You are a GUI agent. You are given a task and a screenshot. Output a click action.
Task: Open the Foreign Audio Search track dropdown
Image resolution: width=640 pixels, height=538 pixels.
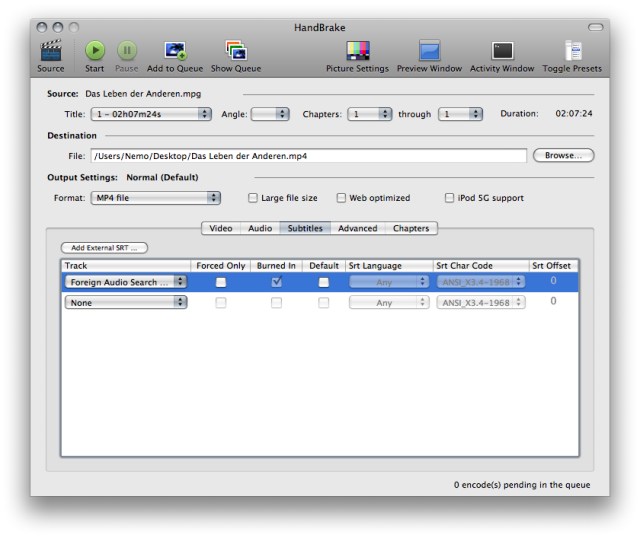click(x=126, y=282)
